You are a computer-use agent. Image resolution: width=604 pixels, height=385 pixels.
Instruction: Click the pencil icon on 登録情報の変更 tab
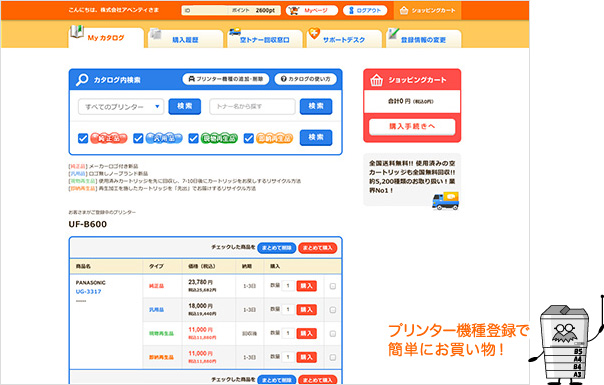tap(393, 34)
